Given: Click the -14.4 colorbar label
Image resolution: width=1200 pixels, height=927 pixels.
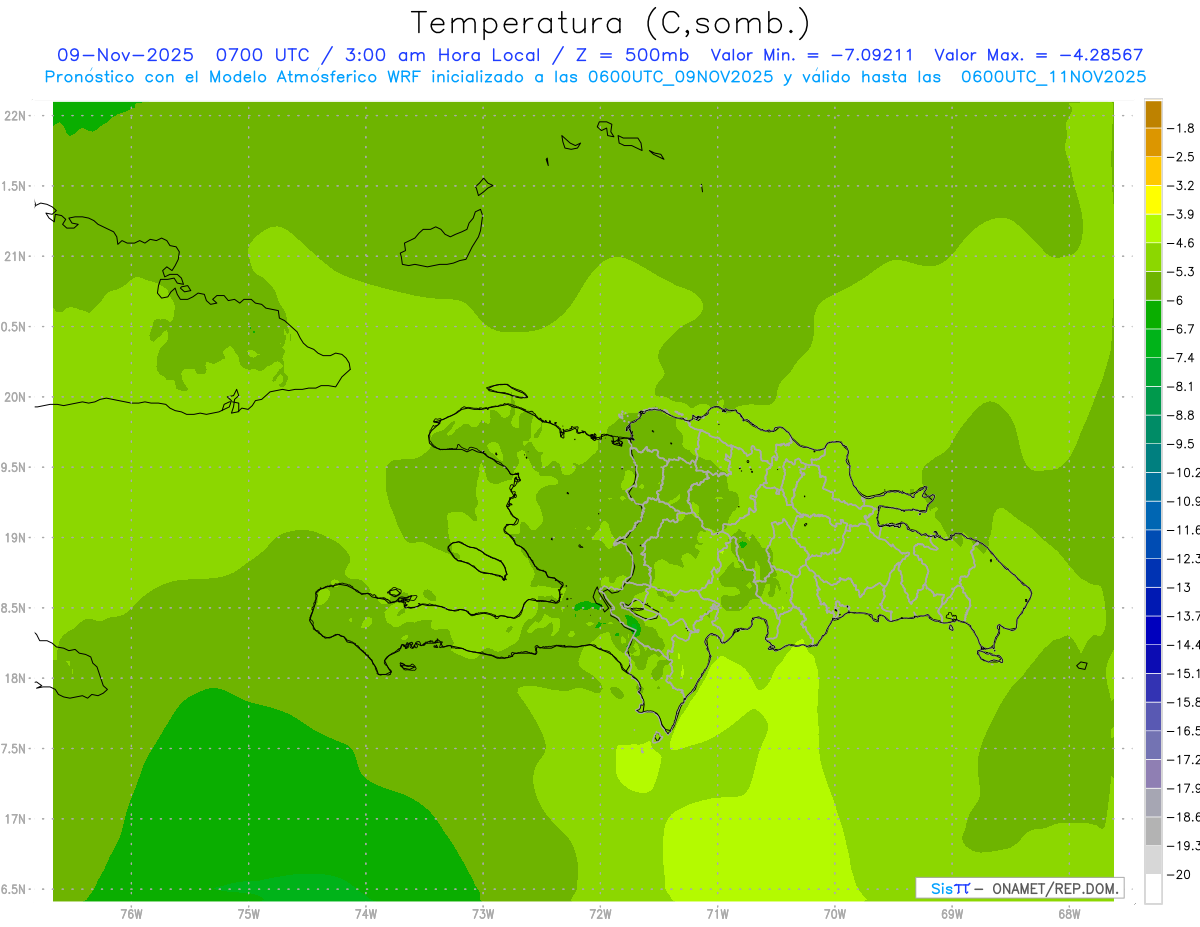Looking at the screenshot, I should pyautogui.click(x=1184, y=644).
